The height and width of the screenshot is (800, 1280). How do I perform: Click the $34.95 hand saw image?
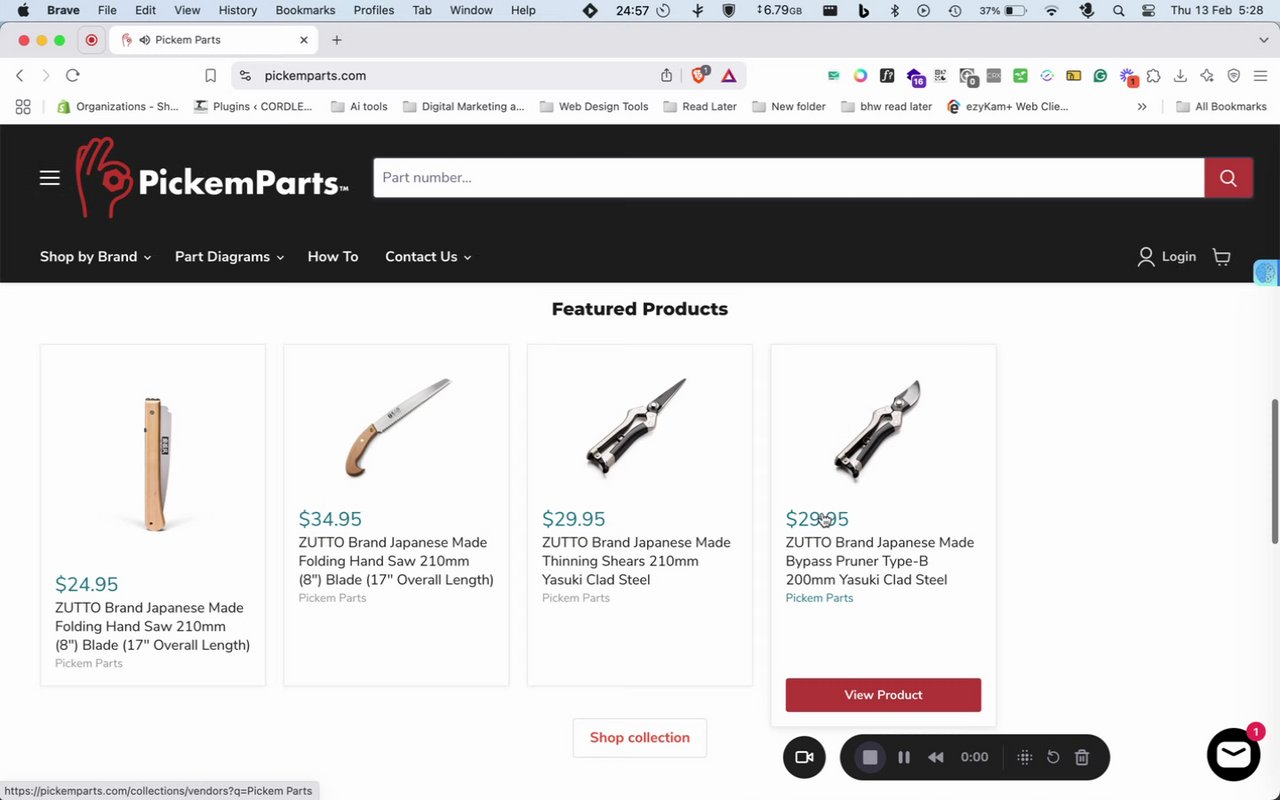tap(397, 427)
